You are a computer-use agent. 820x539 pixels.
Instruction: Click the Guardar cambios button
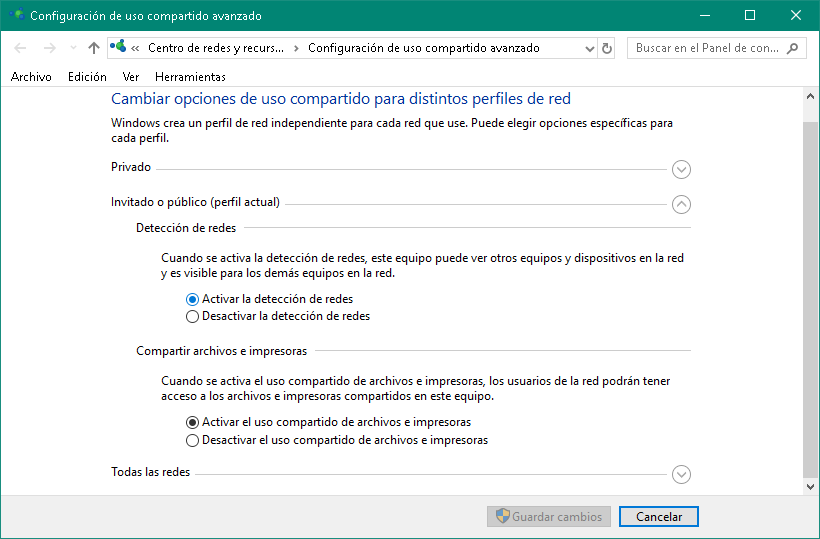(x=548, y=517)
